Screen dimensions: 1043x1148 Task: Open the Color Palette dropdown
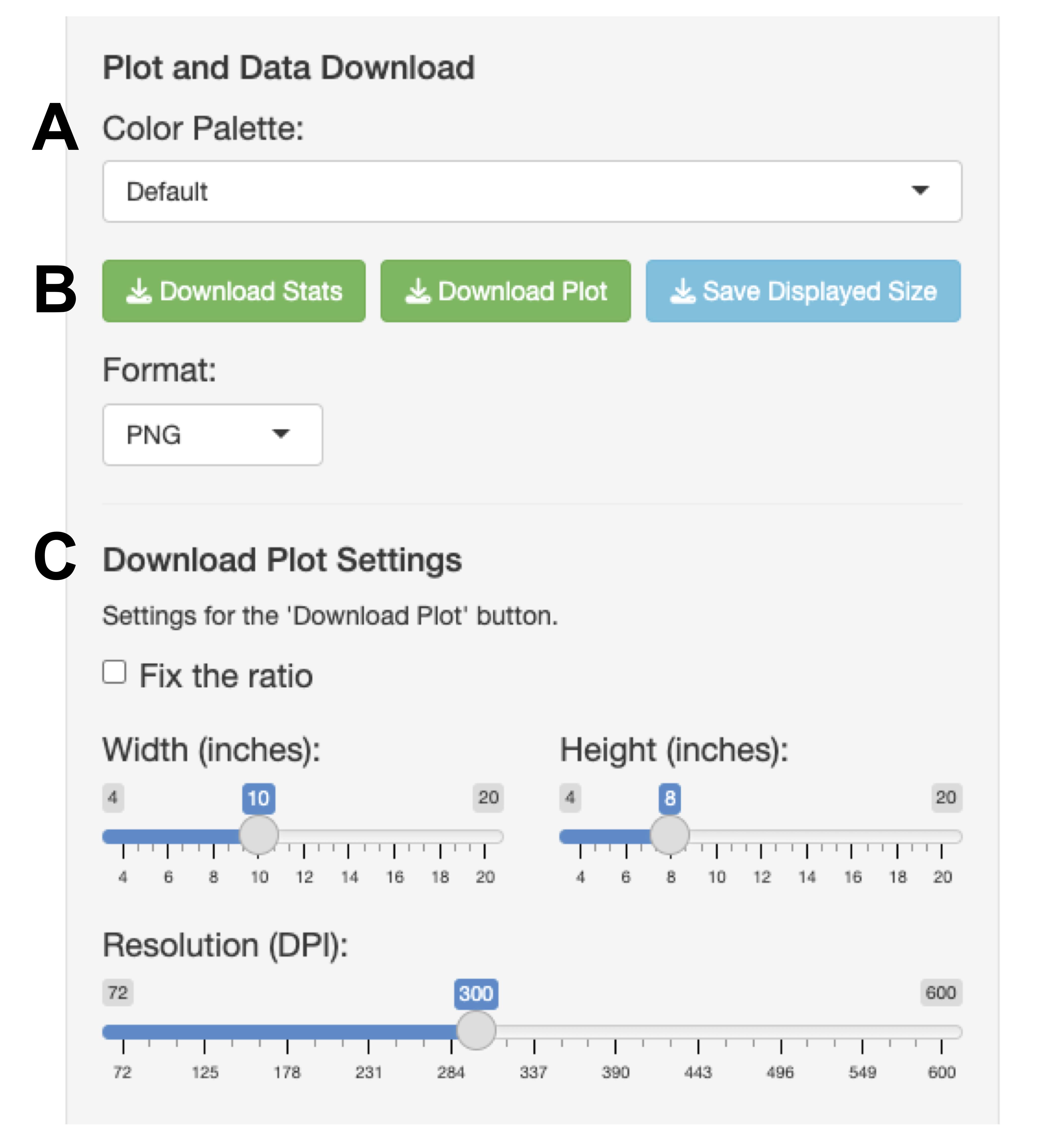[532, 191]
